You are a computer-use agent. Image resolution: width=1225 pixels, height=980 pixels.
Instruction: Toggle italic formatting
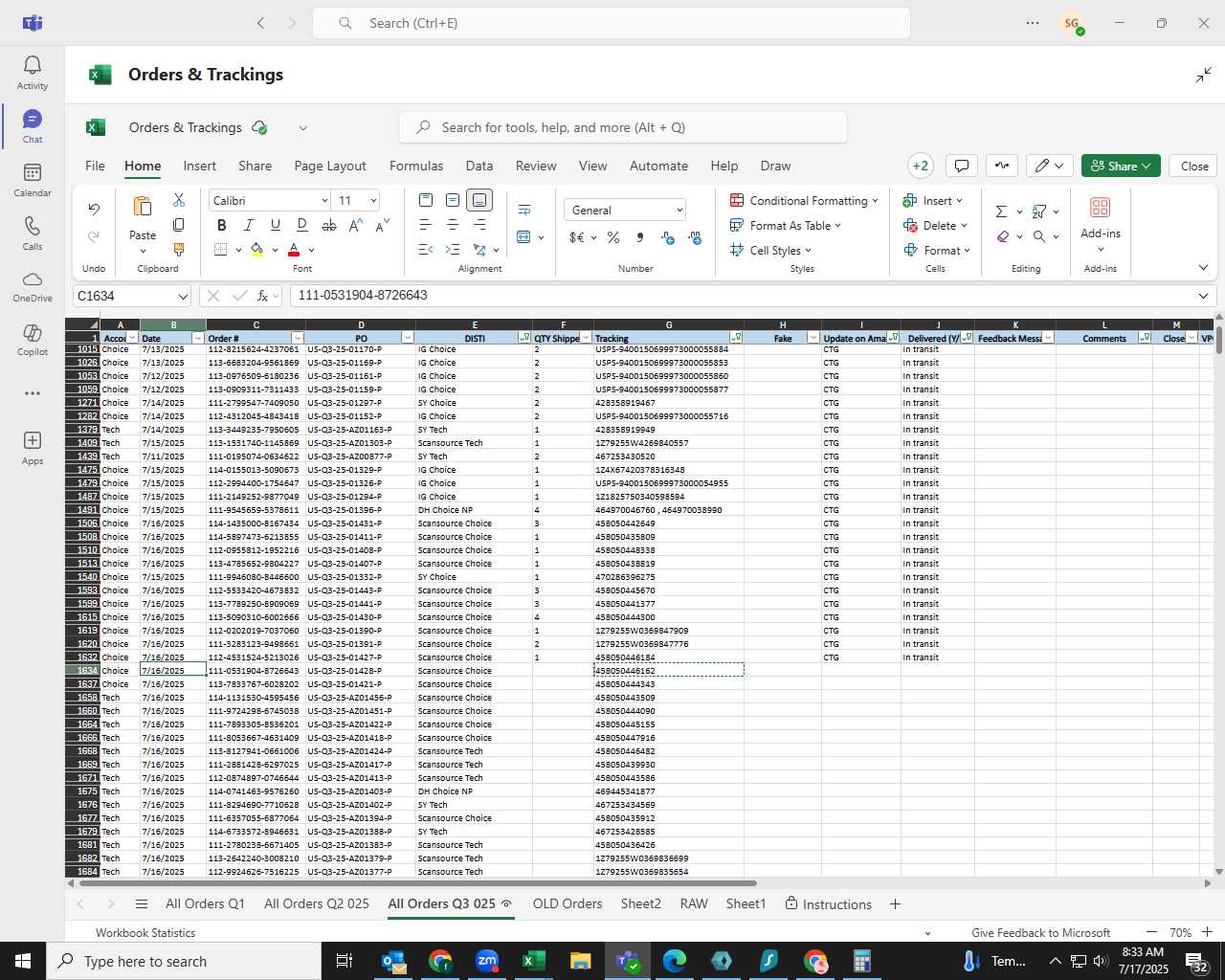[249, 225]
